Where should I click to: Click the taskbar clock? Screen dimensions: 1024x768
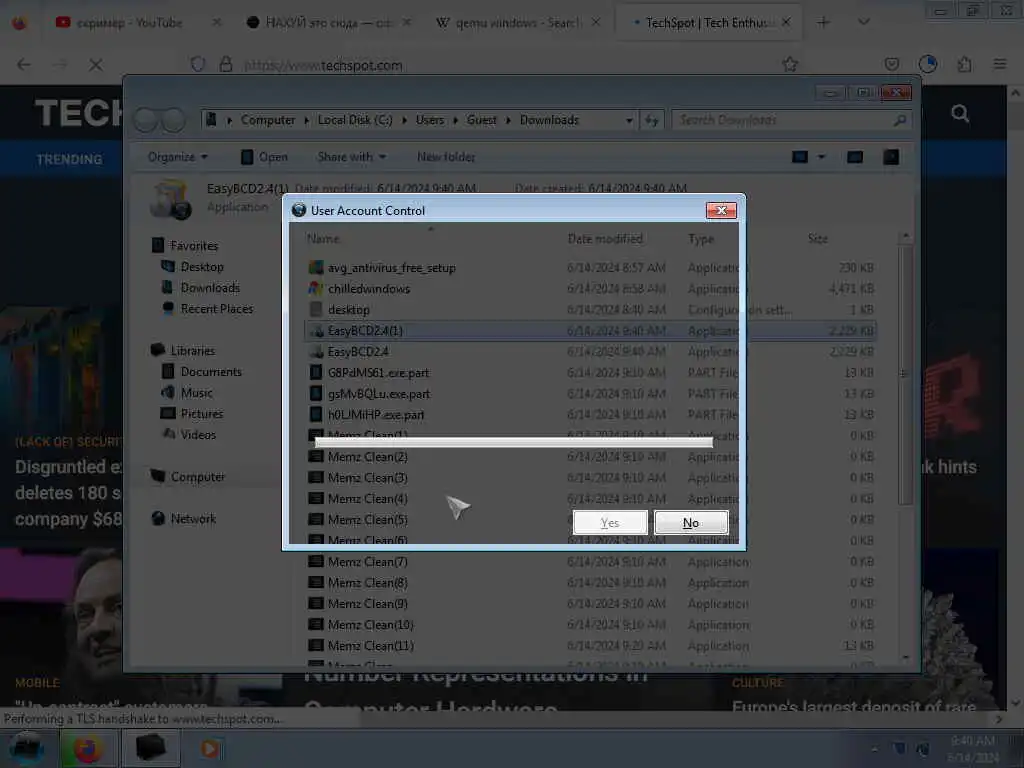(973, 749)
